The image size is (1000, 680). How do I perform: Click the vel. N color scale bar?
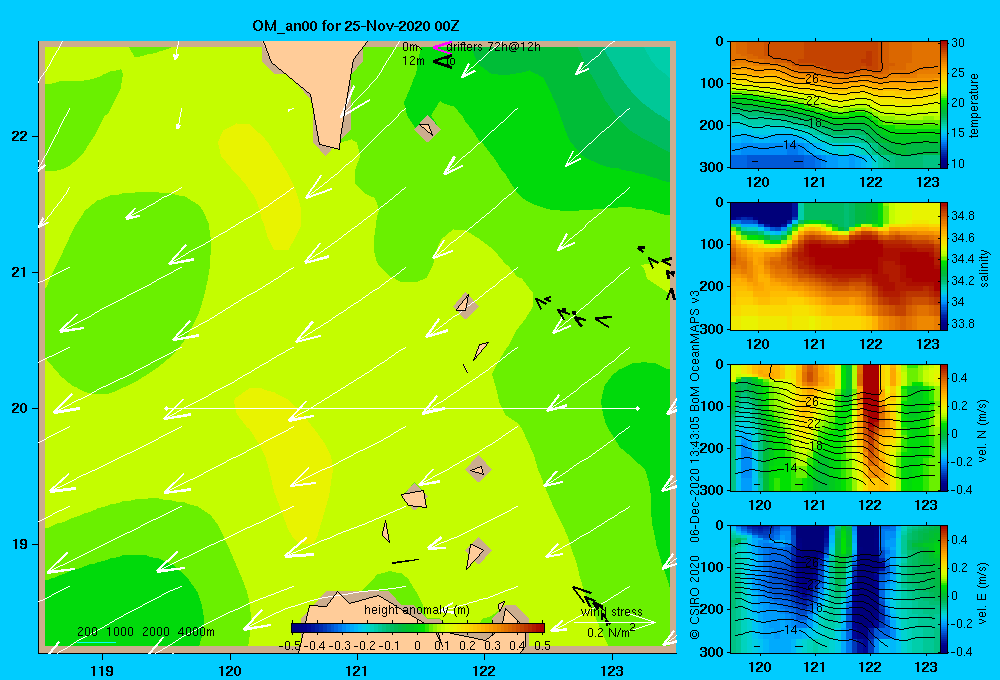pos(944,427)
